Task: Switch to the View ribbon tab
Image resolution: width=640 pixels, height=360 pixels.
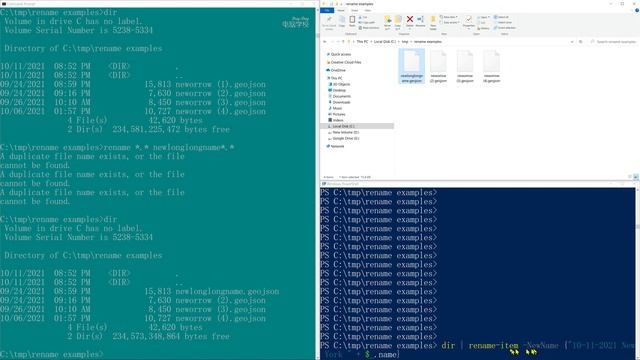Action: point(367,10)
